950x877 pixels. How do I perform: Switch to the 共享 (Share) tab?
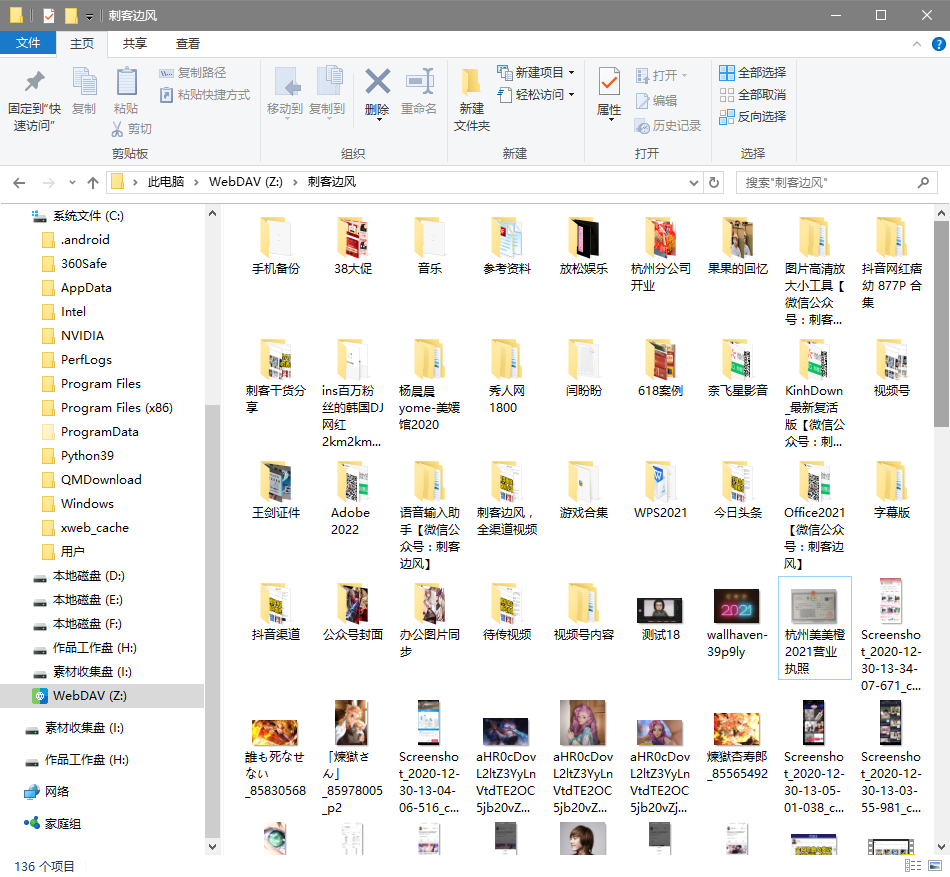[x=135, y=44]
